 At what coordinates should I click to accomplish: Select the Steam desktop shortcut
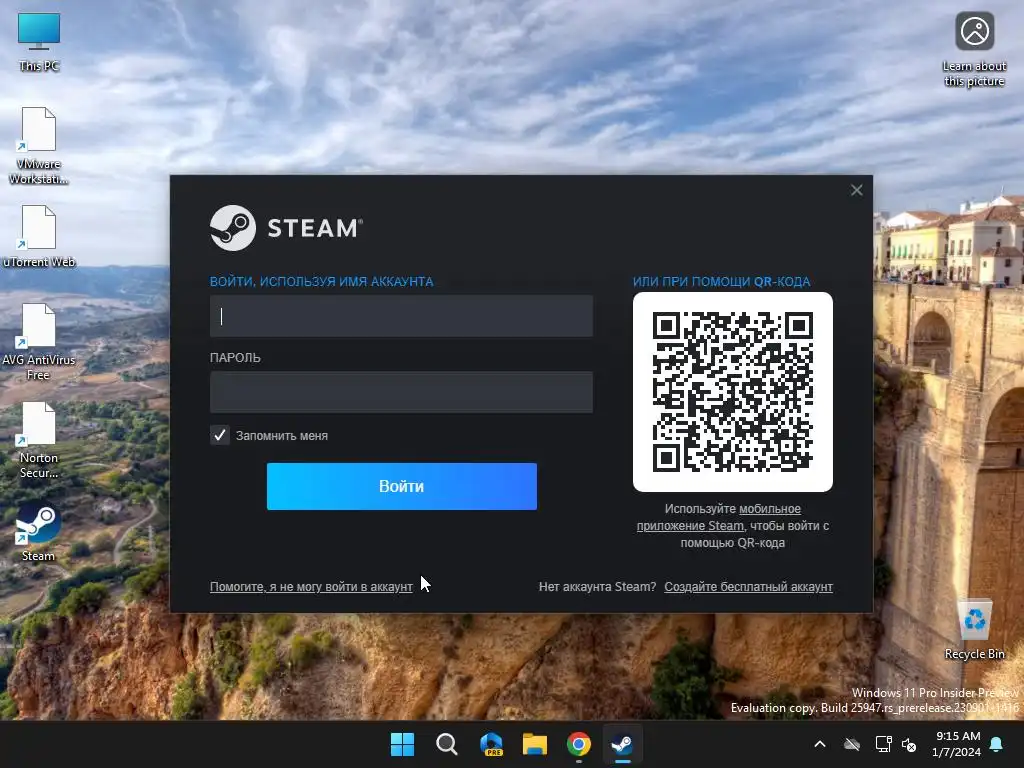[x=39, y=532]
